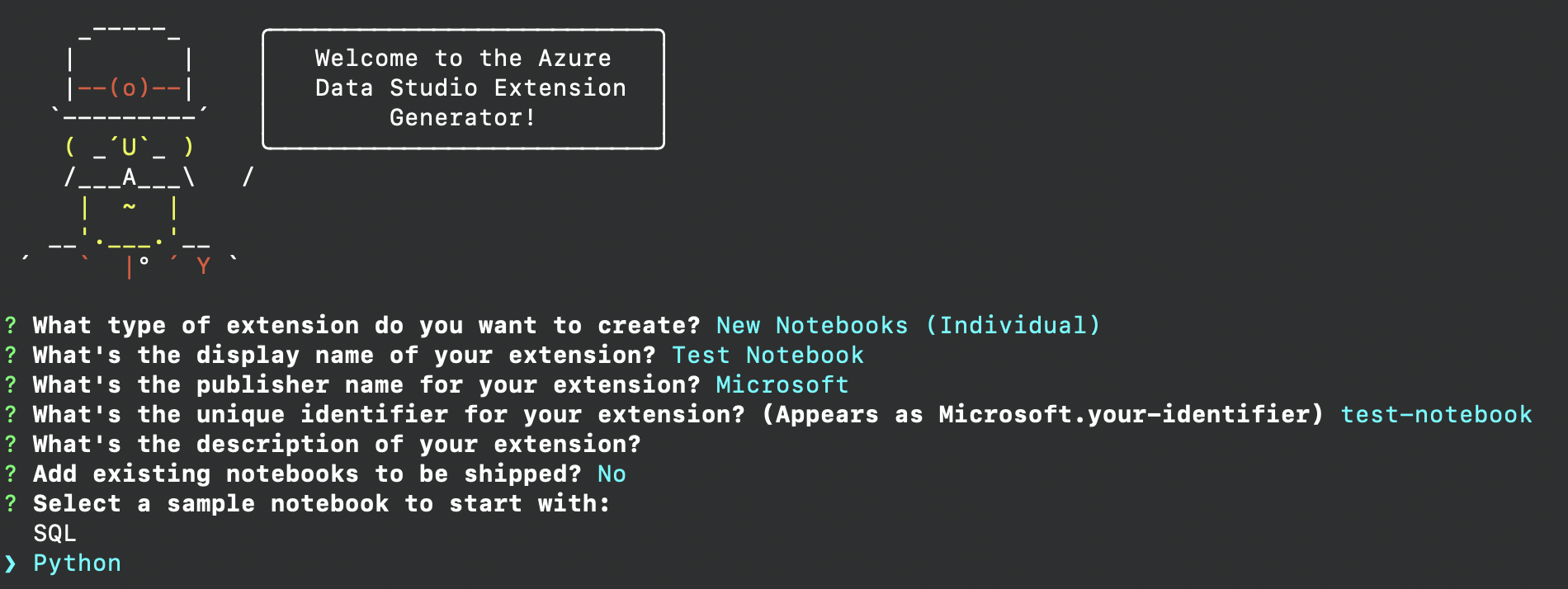Click the mascot's red (o) hat emblem
This screenshot has height=589, width=1568.
tap(129, 87)
